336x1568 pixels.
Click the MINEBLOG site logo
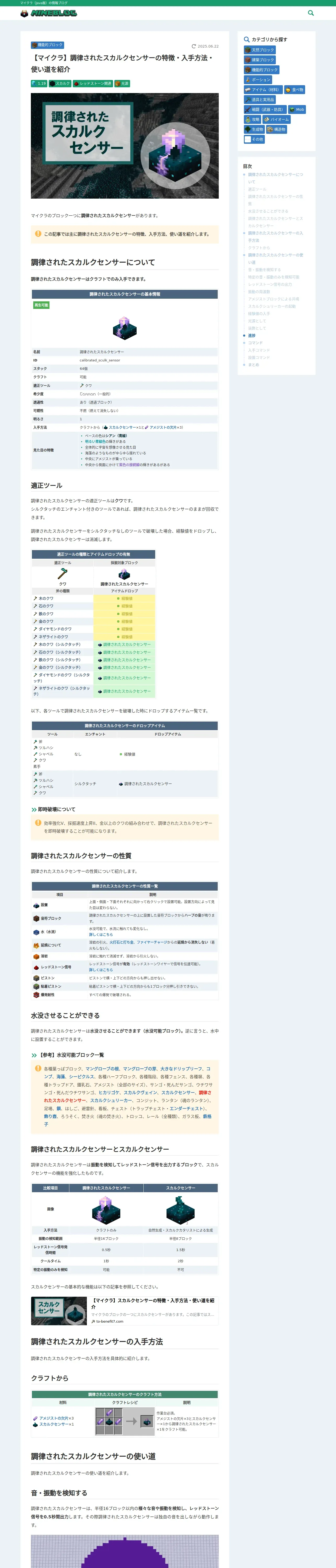(49, 13)
